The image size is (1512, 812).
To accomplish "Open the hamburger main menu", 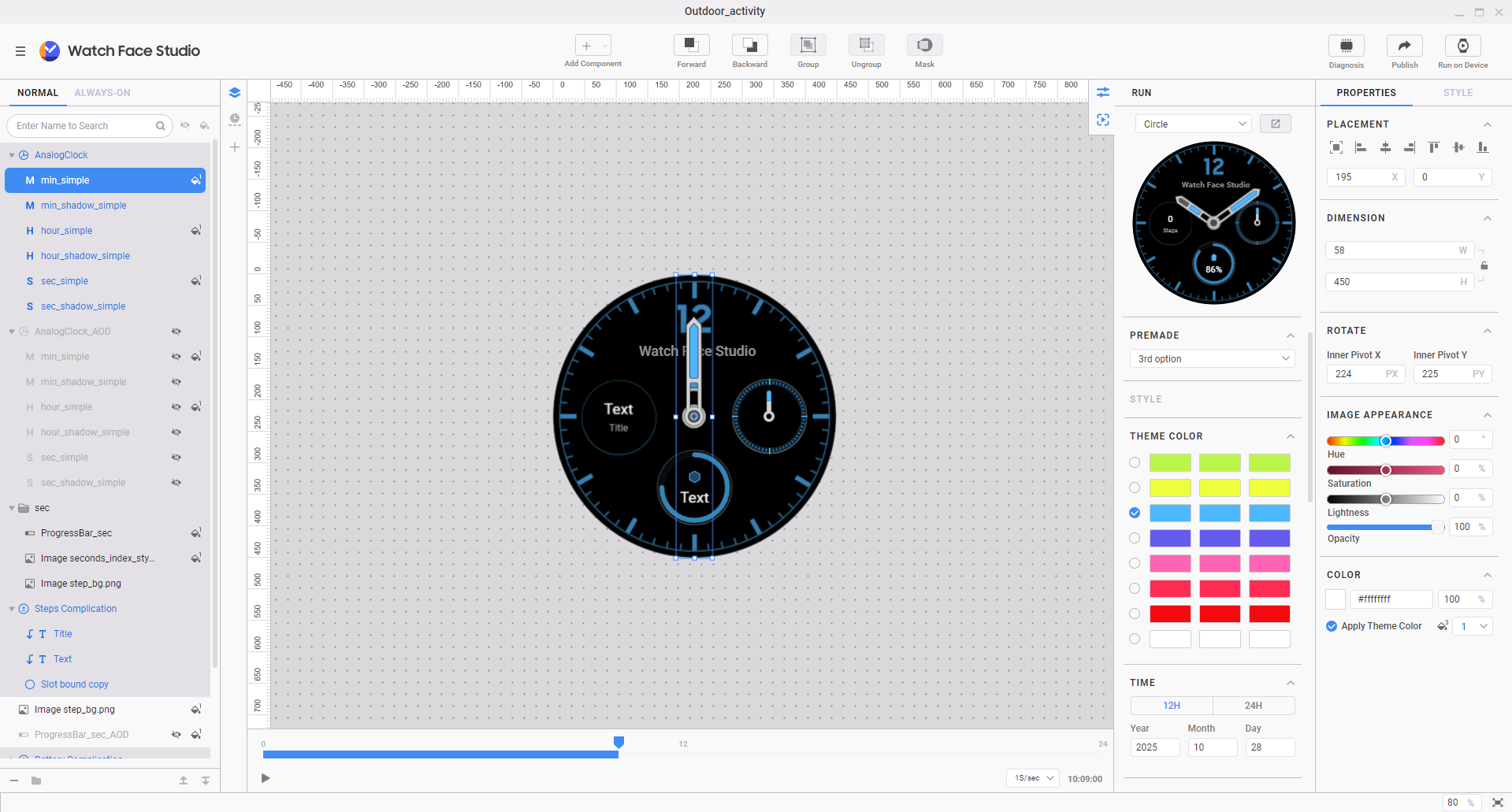I will (20, 51).
